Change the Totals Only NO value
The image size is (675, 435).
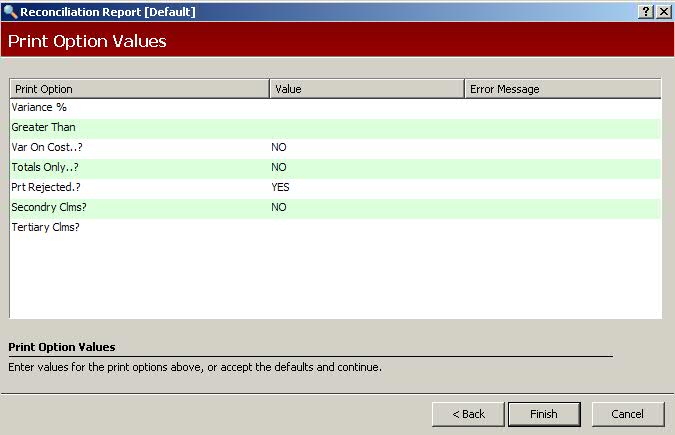click(279, 167)
